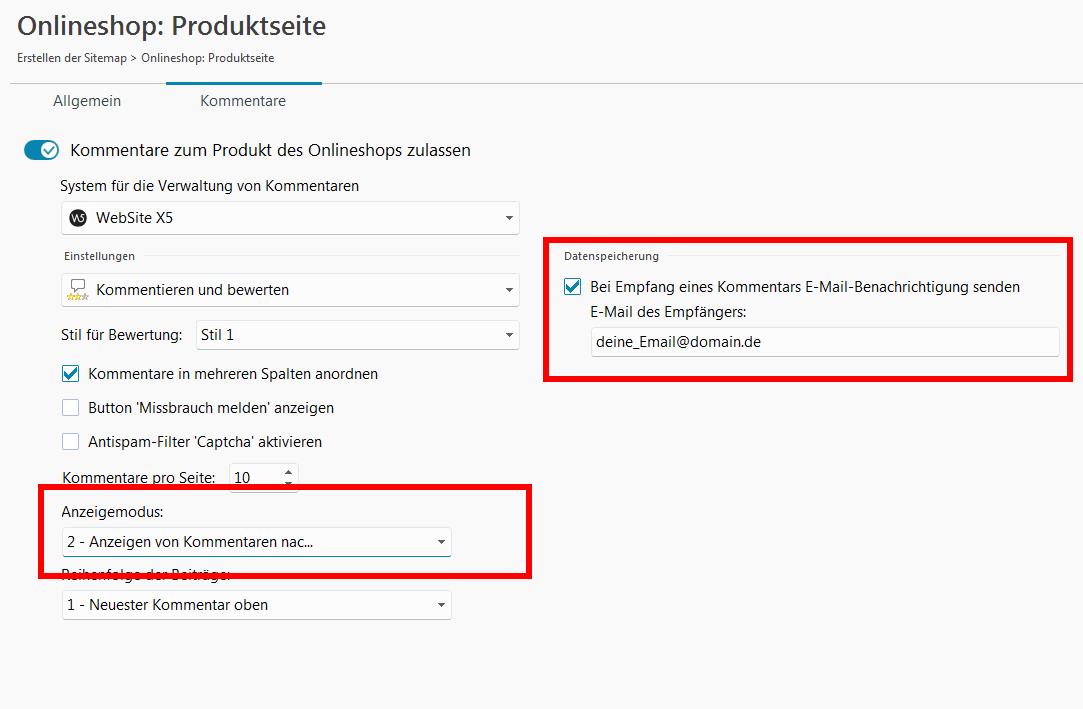Click the recipient email address field

coord(823,342)
